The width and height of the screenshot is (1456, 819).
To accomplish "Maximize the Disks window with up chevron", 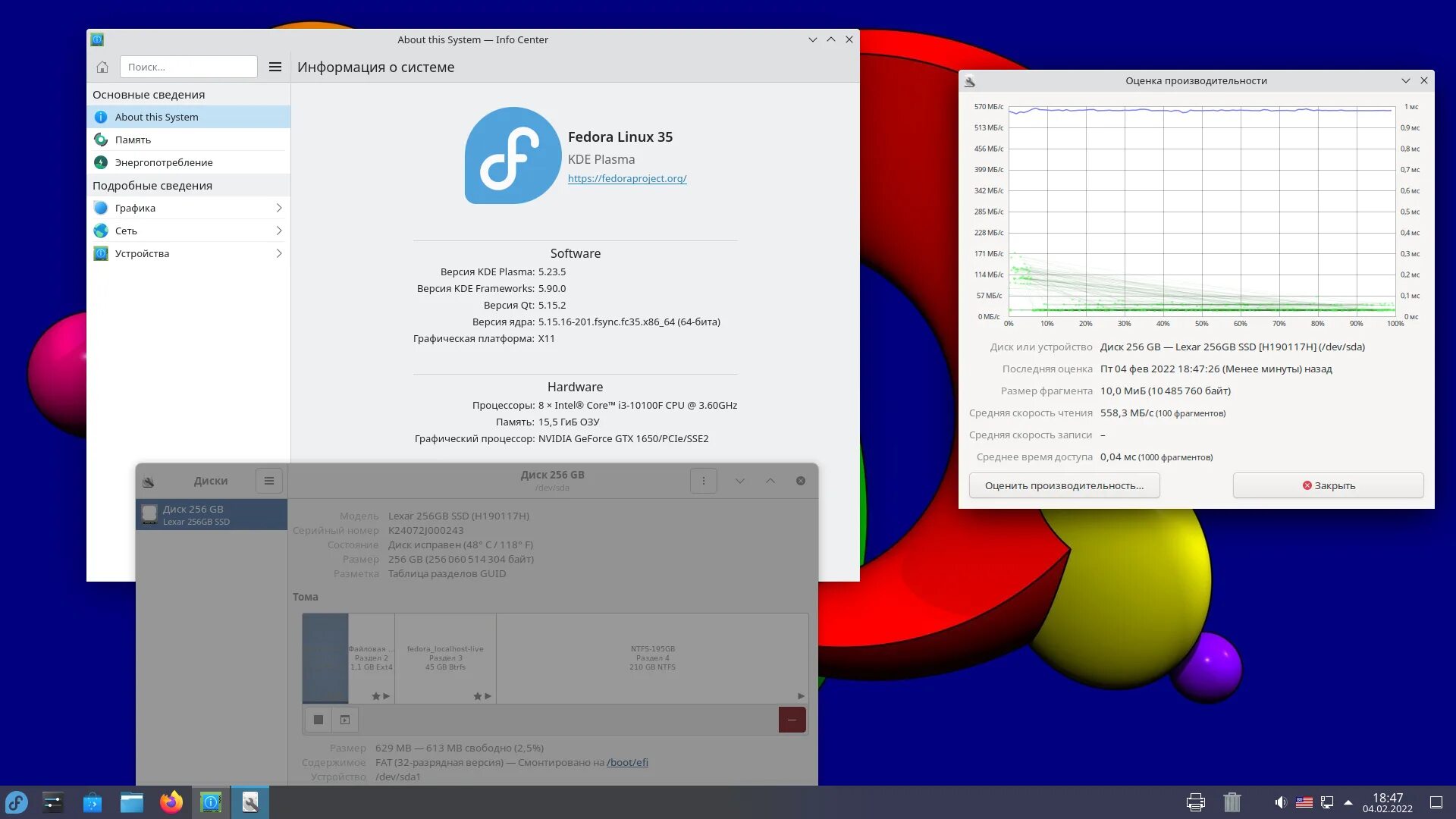I will point(770,481).
